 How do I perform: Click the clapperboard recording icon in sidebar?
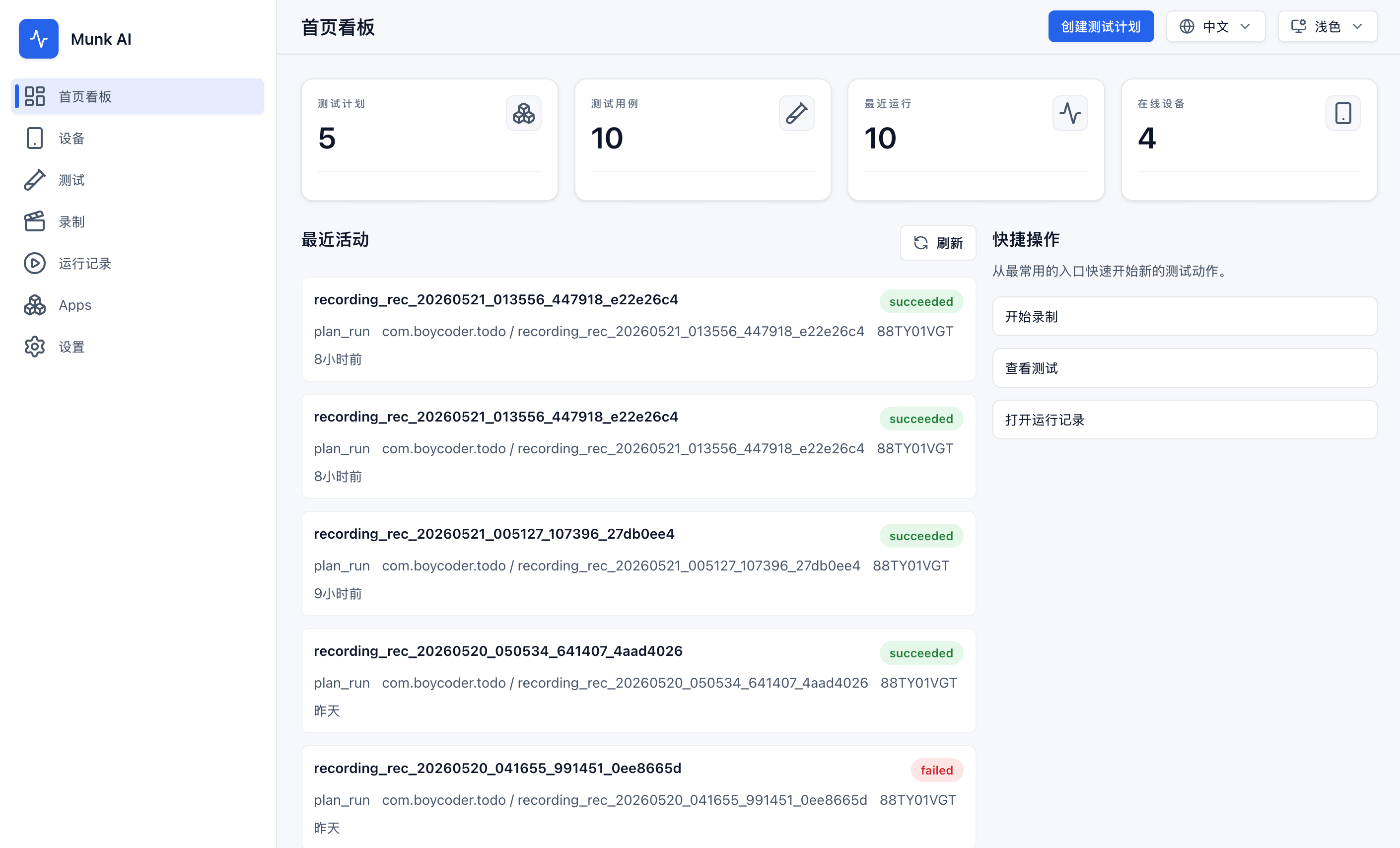click(35, 221)
